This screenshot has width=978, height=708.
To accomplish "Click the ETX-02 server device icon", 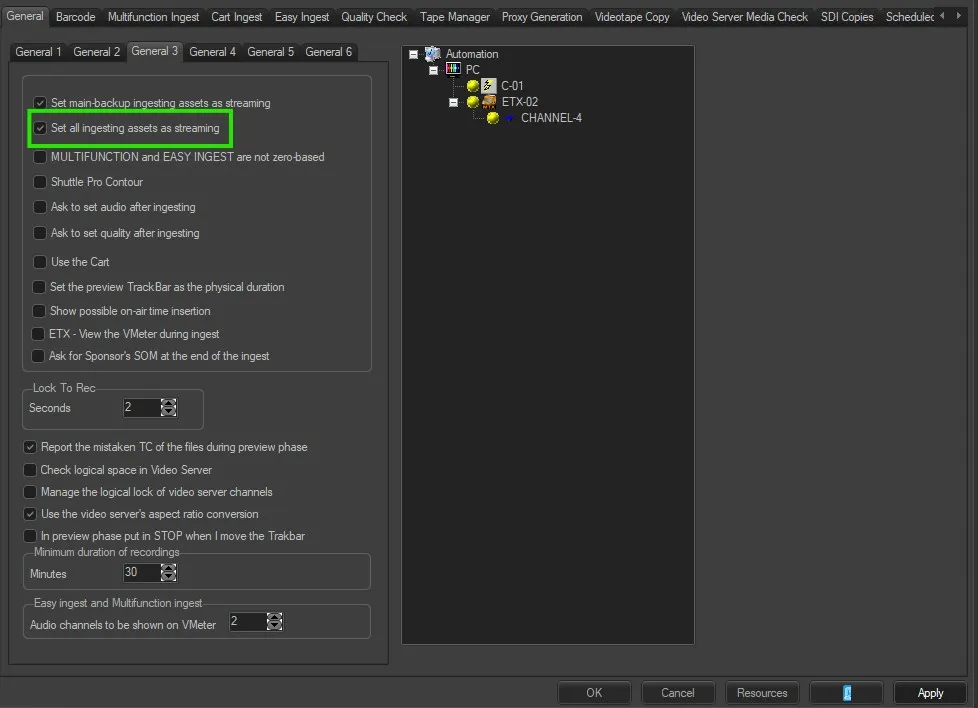I will [489, 102].
